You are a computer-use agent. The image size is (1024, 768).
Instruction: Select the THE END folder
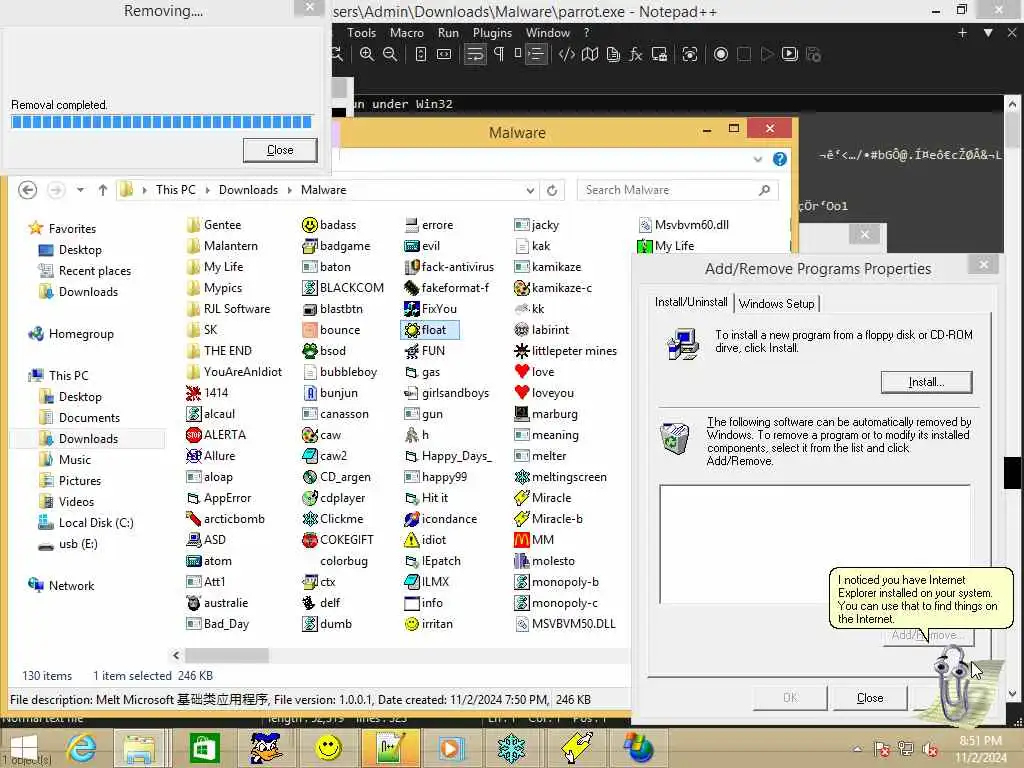[219, 351]
